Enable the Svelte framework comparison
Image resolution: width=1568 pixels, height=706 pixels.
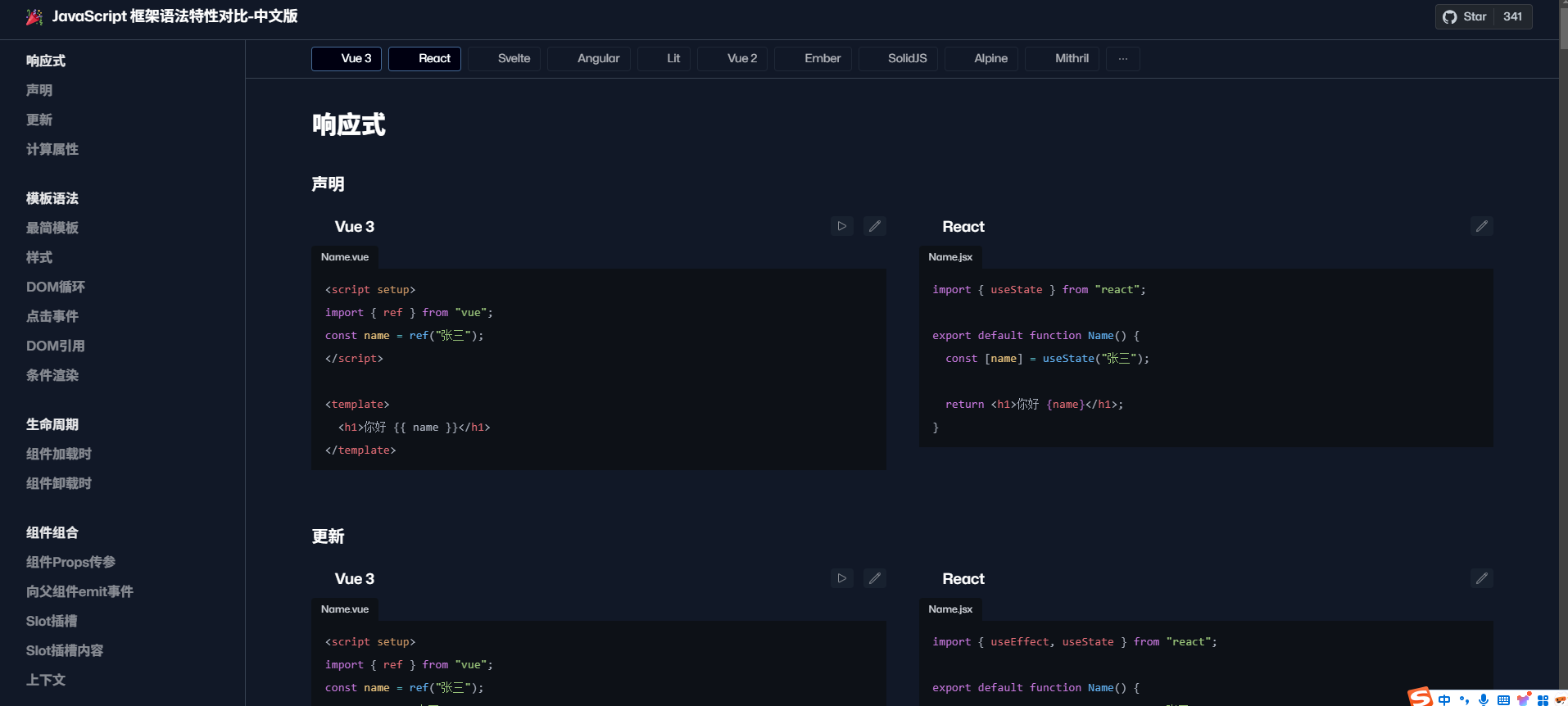point(504,59)
